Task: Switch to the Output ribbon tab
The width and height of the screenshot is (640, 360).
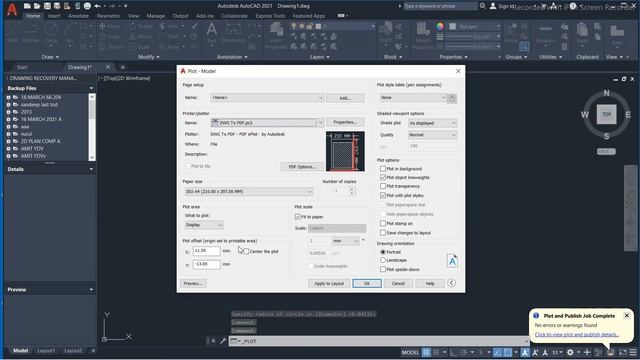Action: tap(180, 16)
